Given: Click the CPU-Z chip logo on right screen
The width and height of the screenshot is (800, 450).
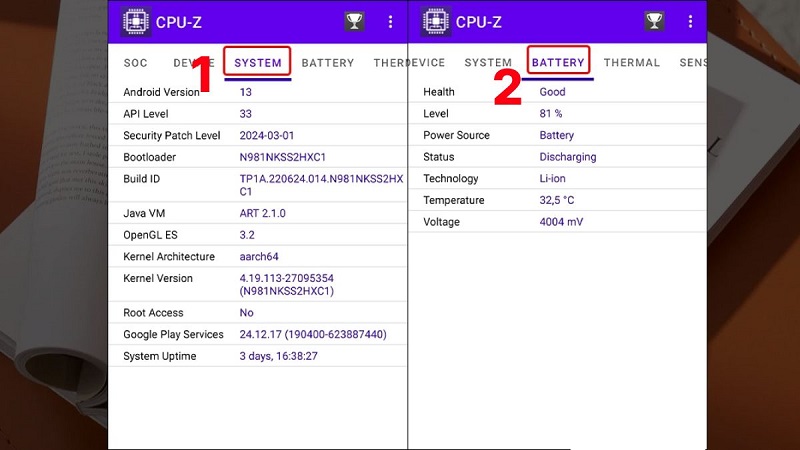Looking at the screenshot, I should click(433, 21).
